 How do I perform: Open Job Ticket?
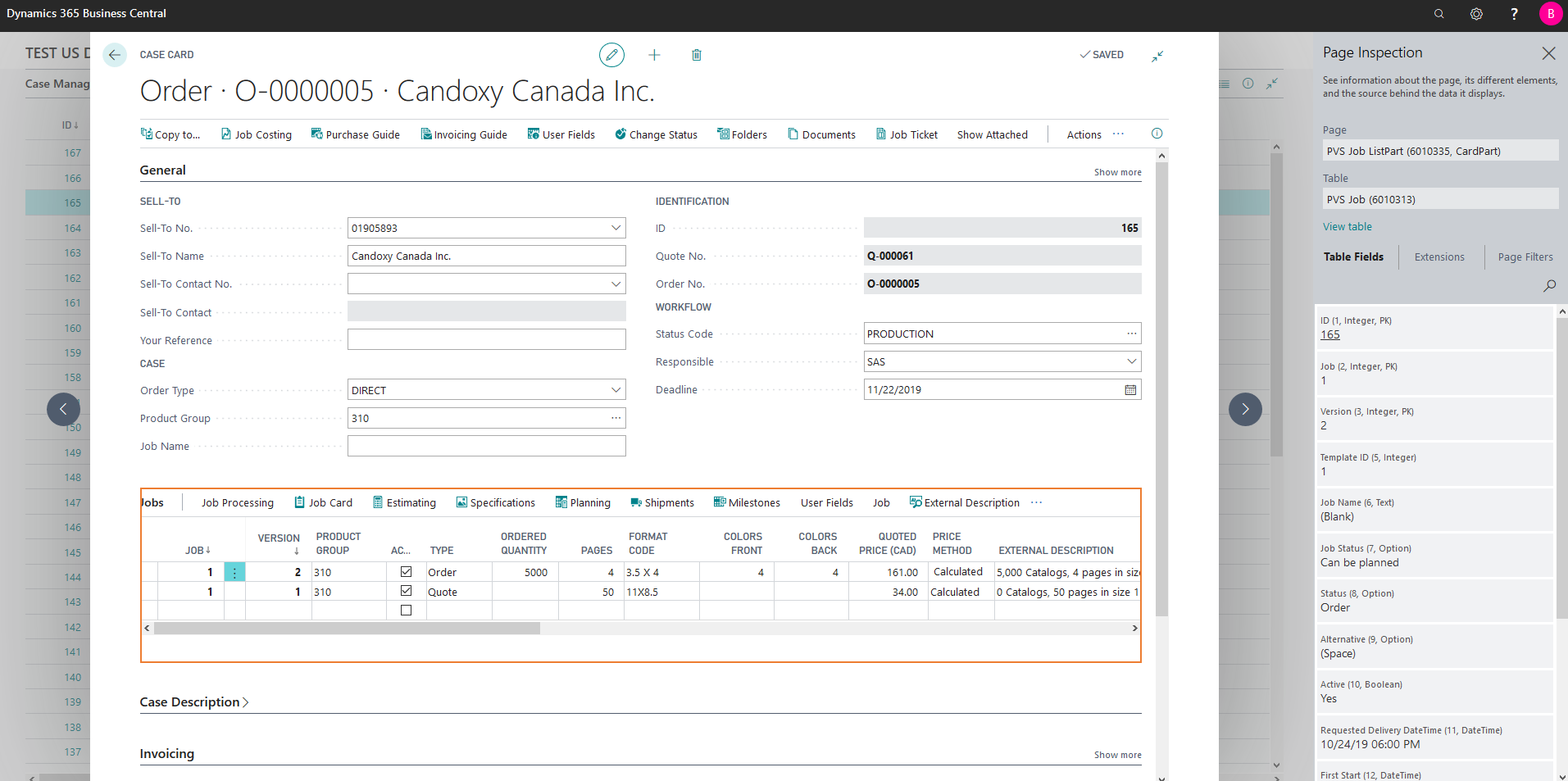tap(907, 134)
